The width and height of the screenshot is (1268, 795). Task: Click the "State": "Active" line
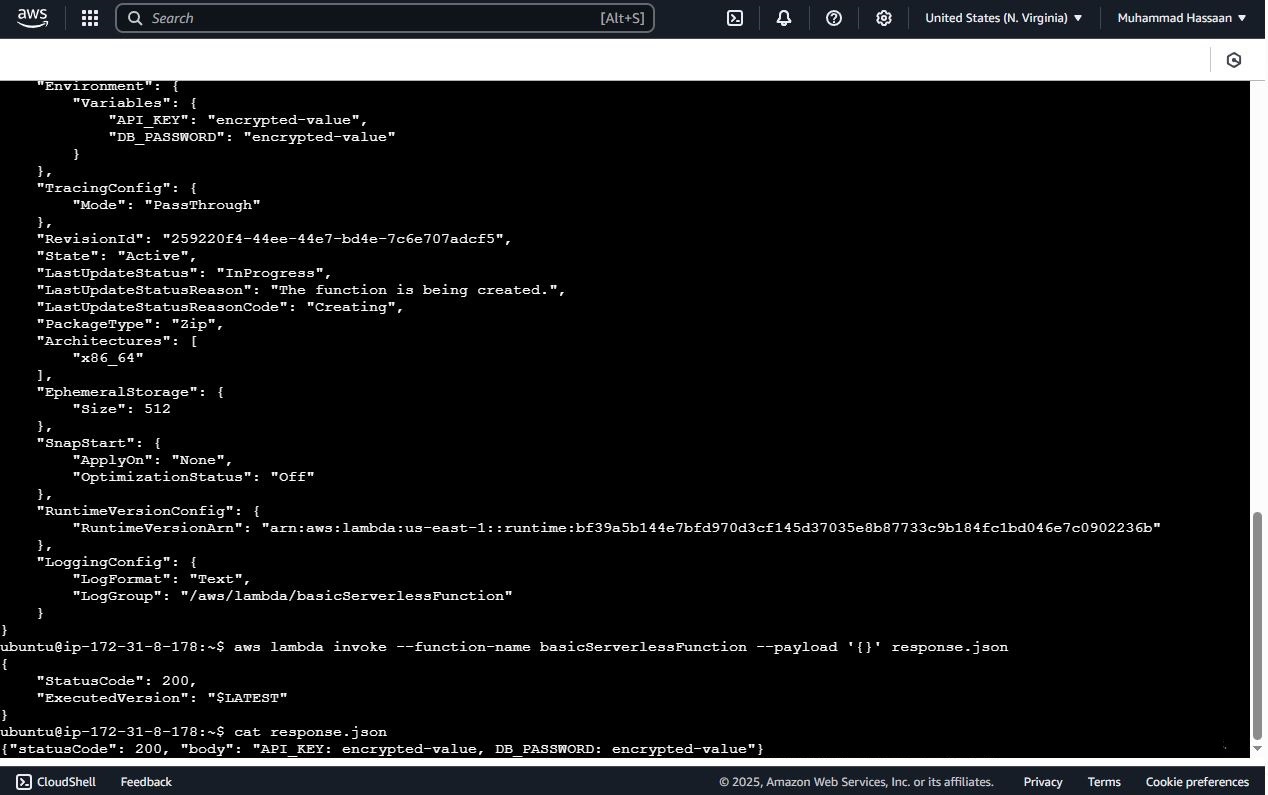point(116,256)
